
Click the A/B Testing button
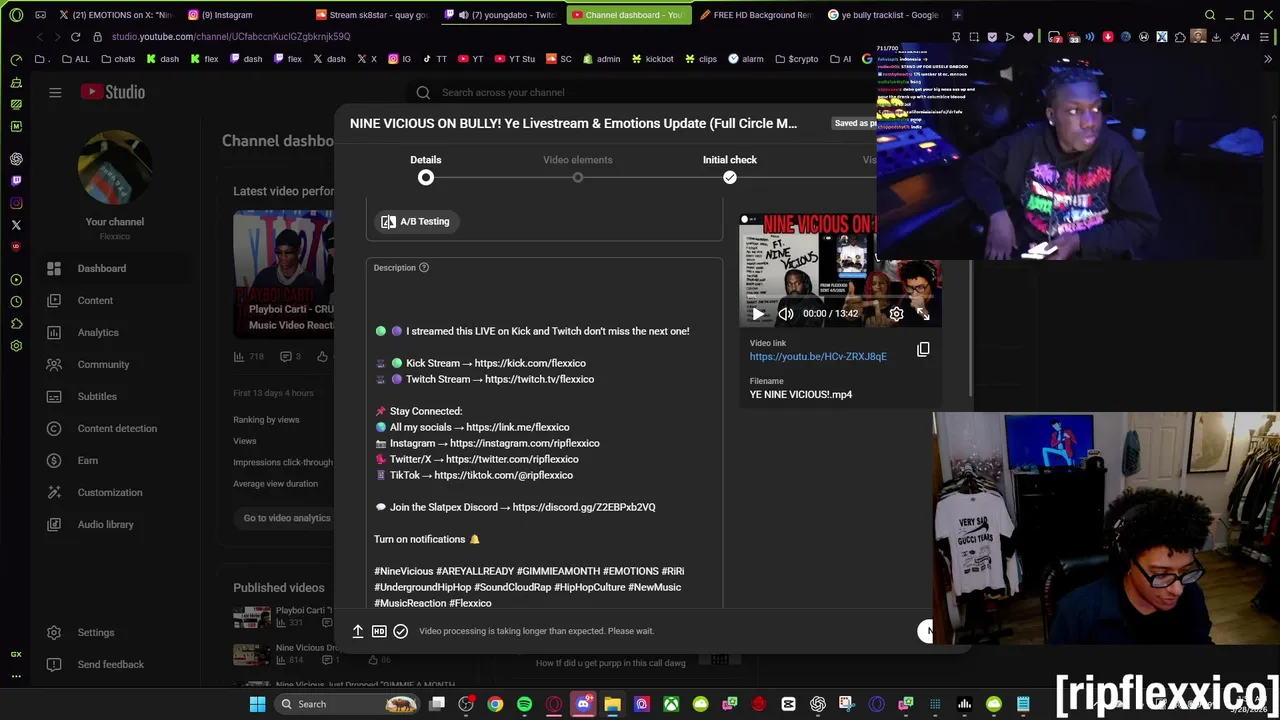click(x=415, y=221)
